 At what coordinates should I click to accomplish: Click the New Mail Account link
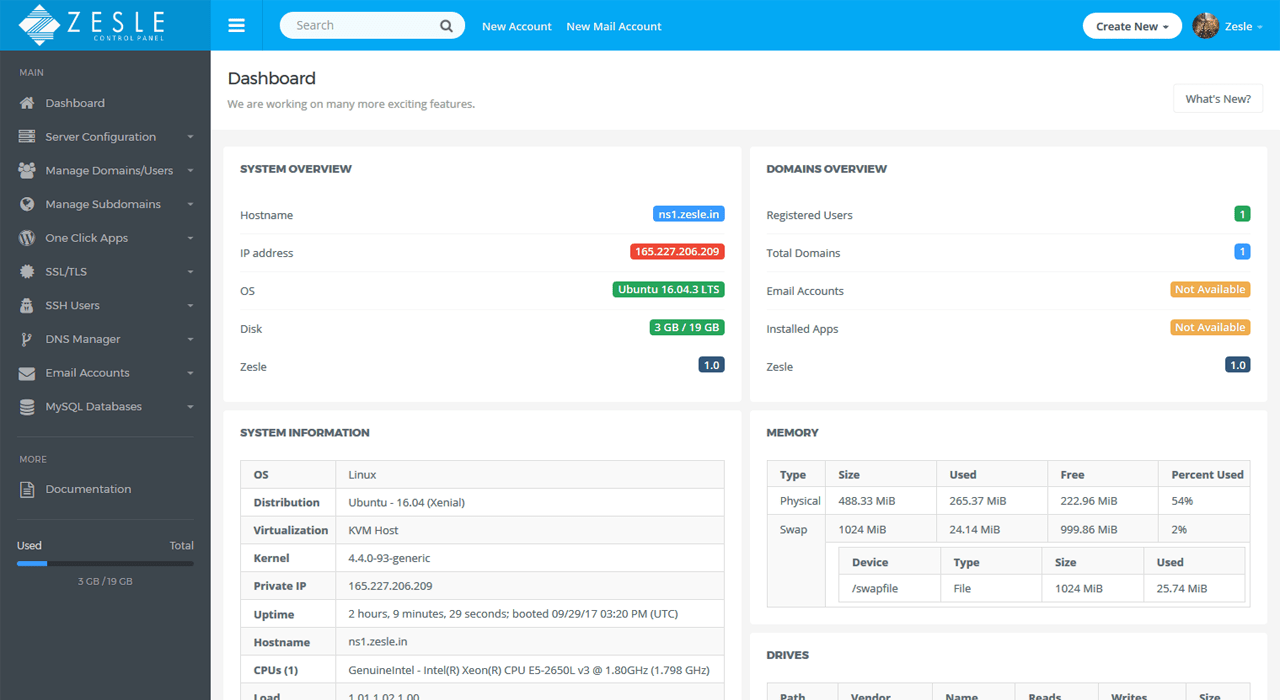pyautogui.click(x=614, y=27)
